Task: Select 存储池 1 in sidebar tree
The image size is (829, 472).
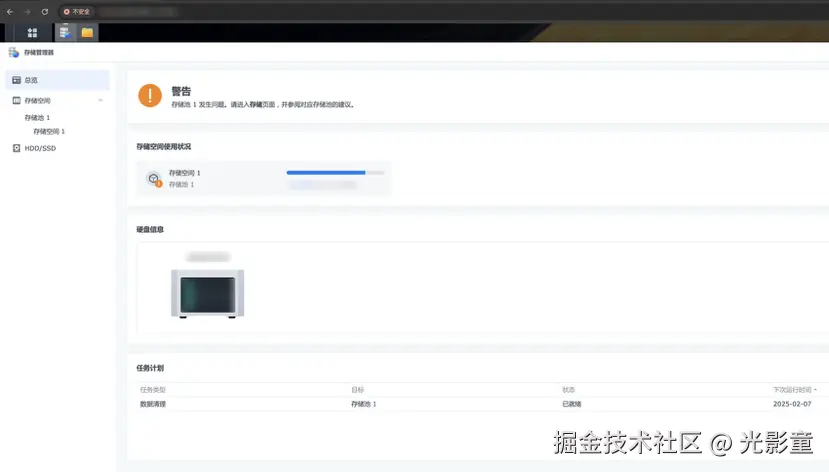Action: (x=37, y=117)
